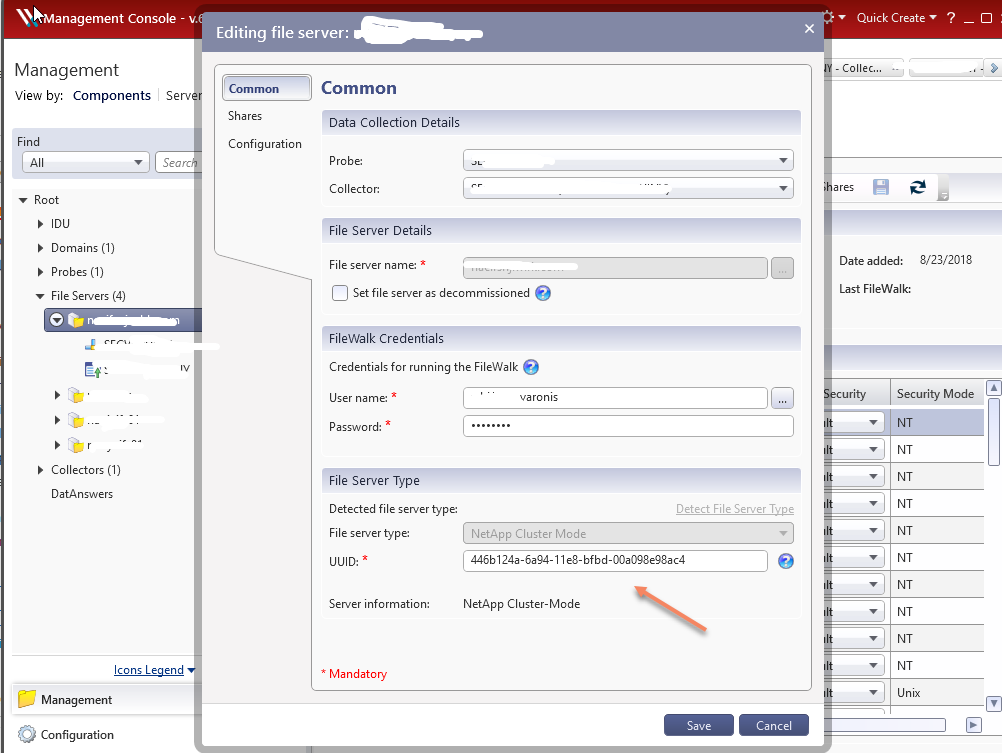Screen dimensions: 1002x753
Task: Open the Quick Create menu
Action: click(896, 18)
